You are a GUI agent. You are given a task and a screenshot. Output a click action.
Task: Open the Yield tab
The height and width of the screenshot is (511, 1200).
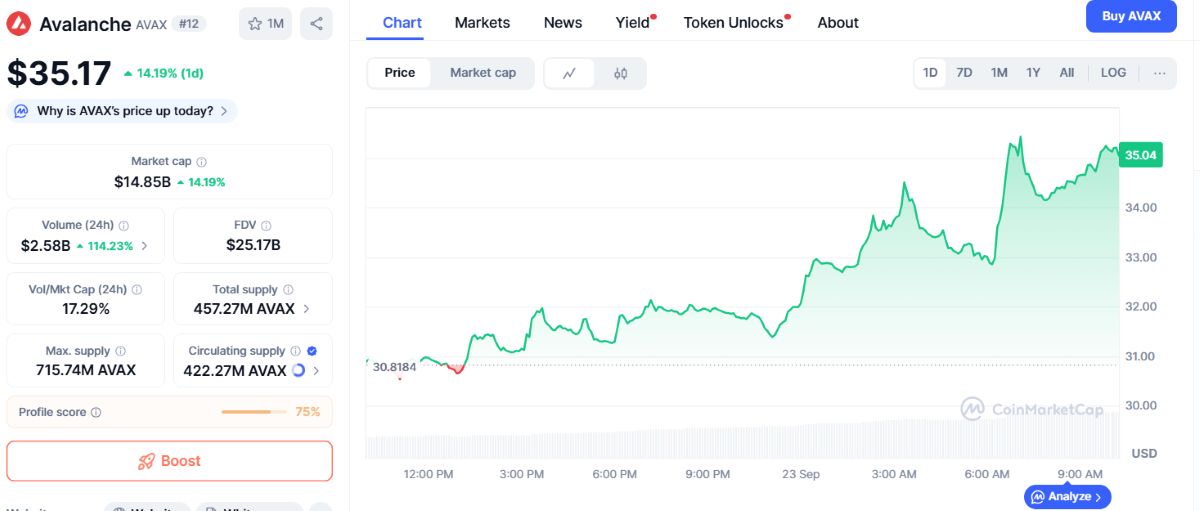coord(633,22)
